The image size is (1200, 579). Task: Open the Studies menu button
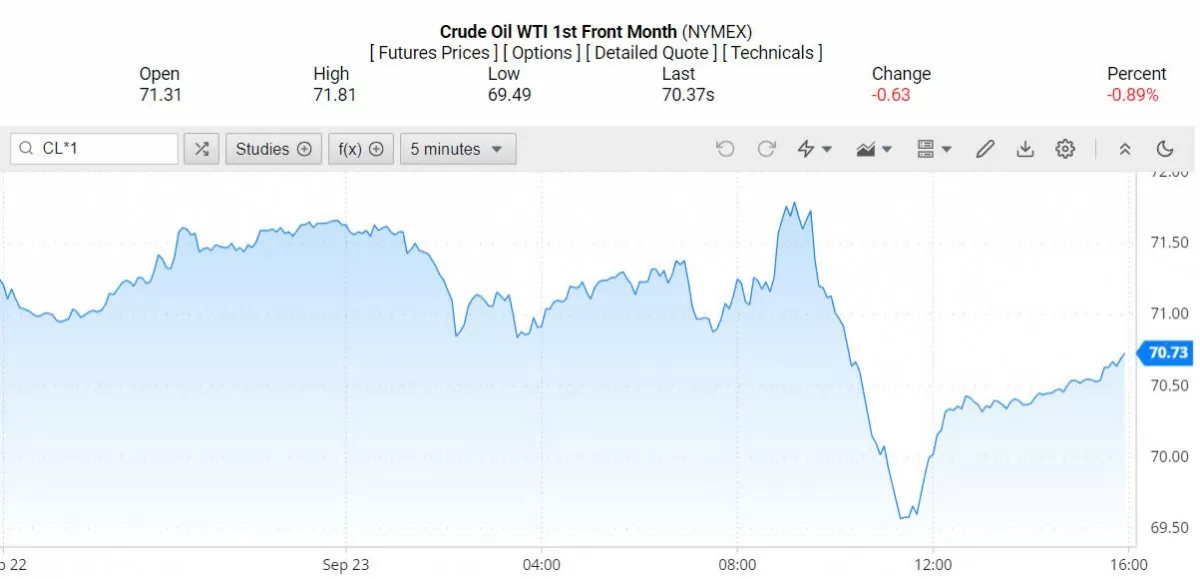point(274,149)
